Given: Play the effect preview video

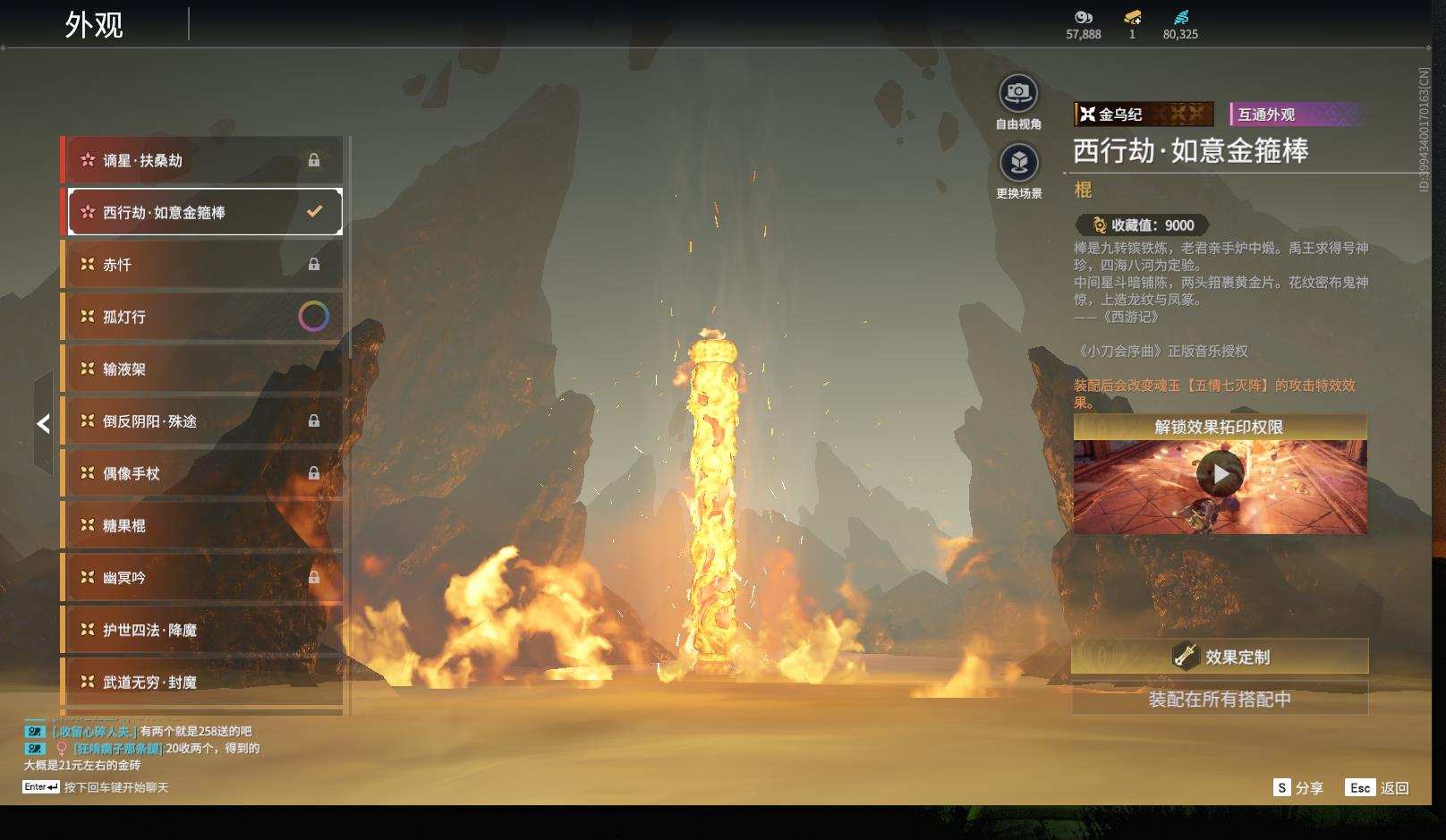Looking at the screenshot, I should (1221, 473).
